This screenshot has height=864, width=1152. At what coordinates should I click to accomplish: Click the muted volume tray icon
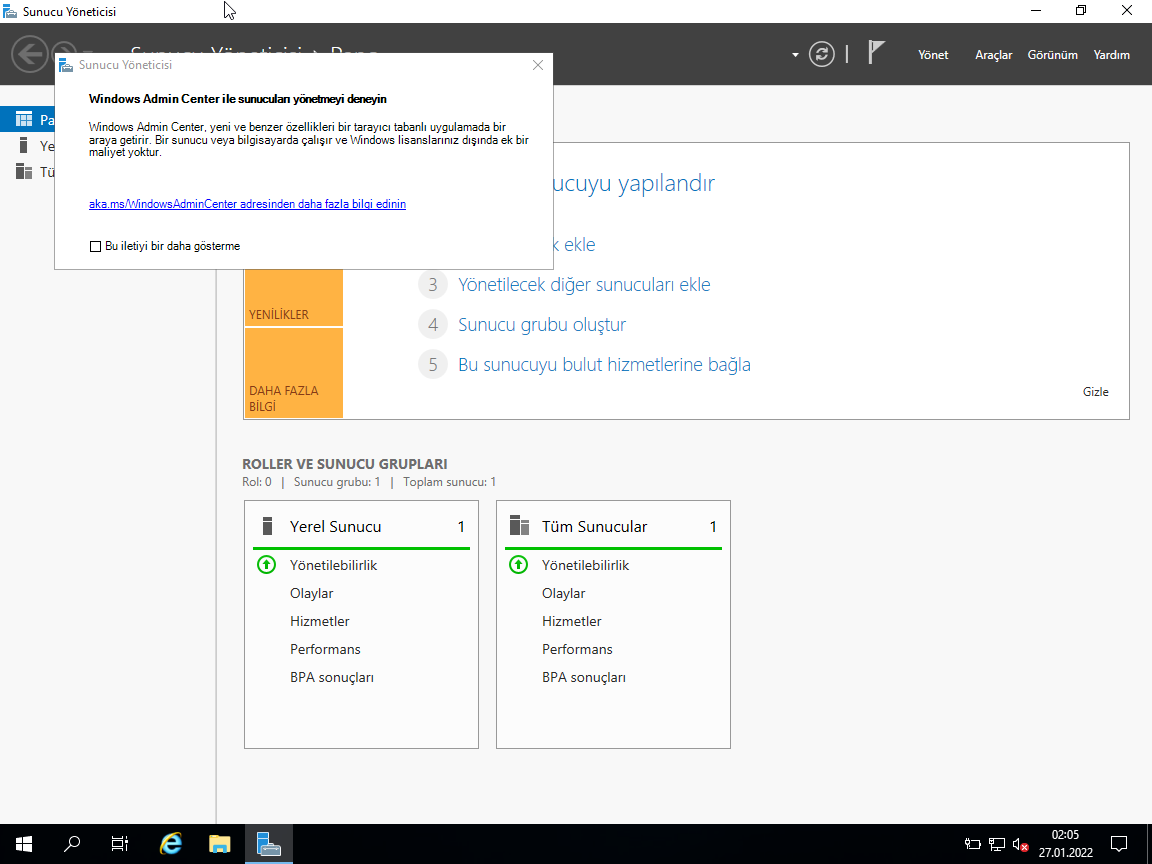[x=1021, y=844]
